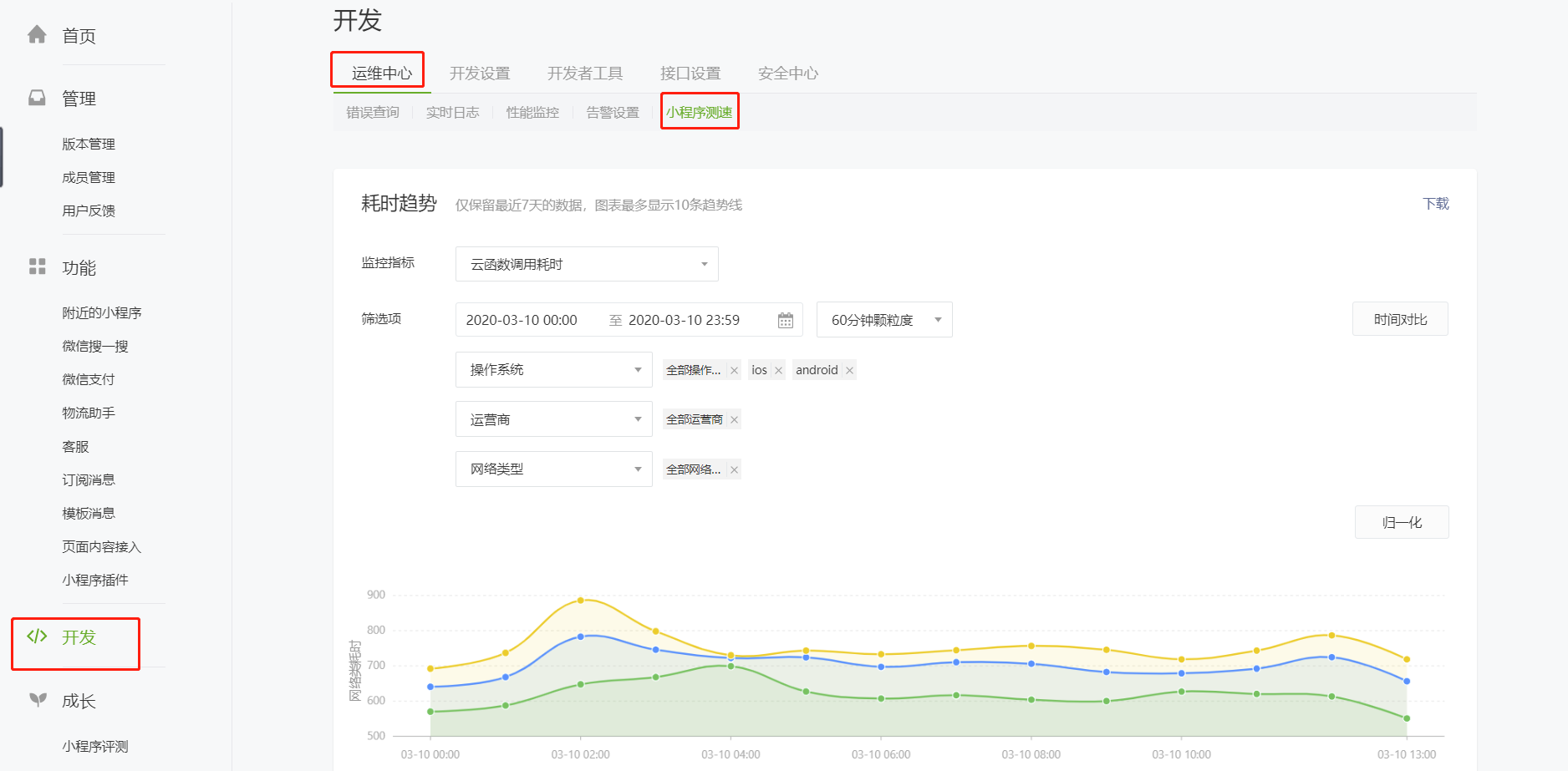The image size is (1568, 771).
Task: Go to 首页 in the sidebar
Action: (x=79, y=36)
